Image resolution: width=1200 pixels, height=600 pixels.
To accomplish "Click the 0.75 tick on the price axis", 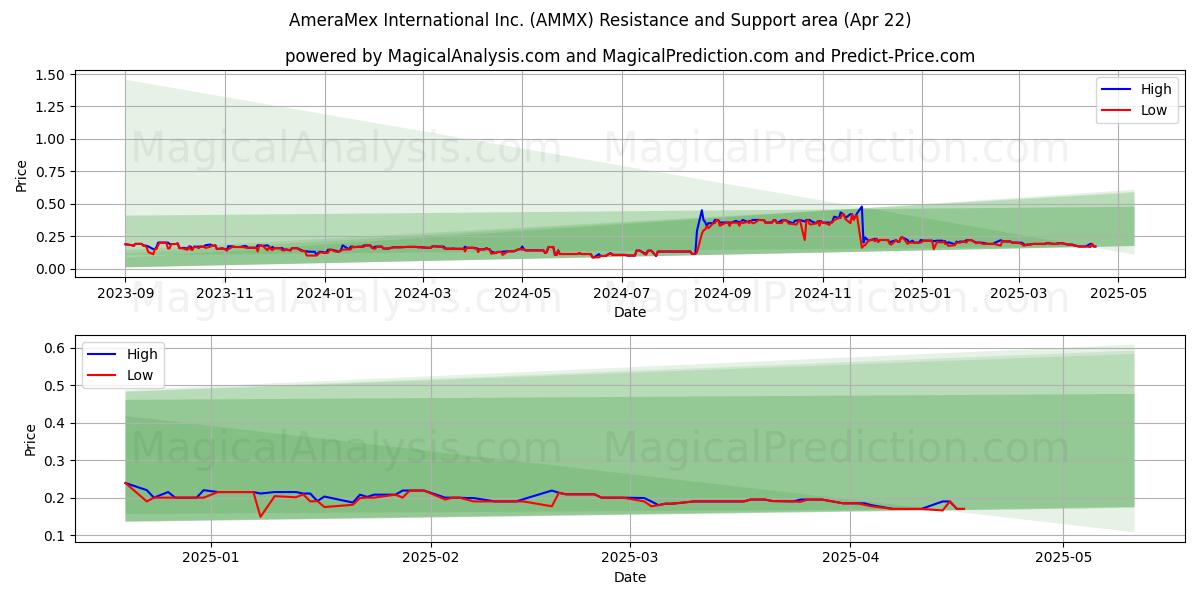I will point(50,172).
